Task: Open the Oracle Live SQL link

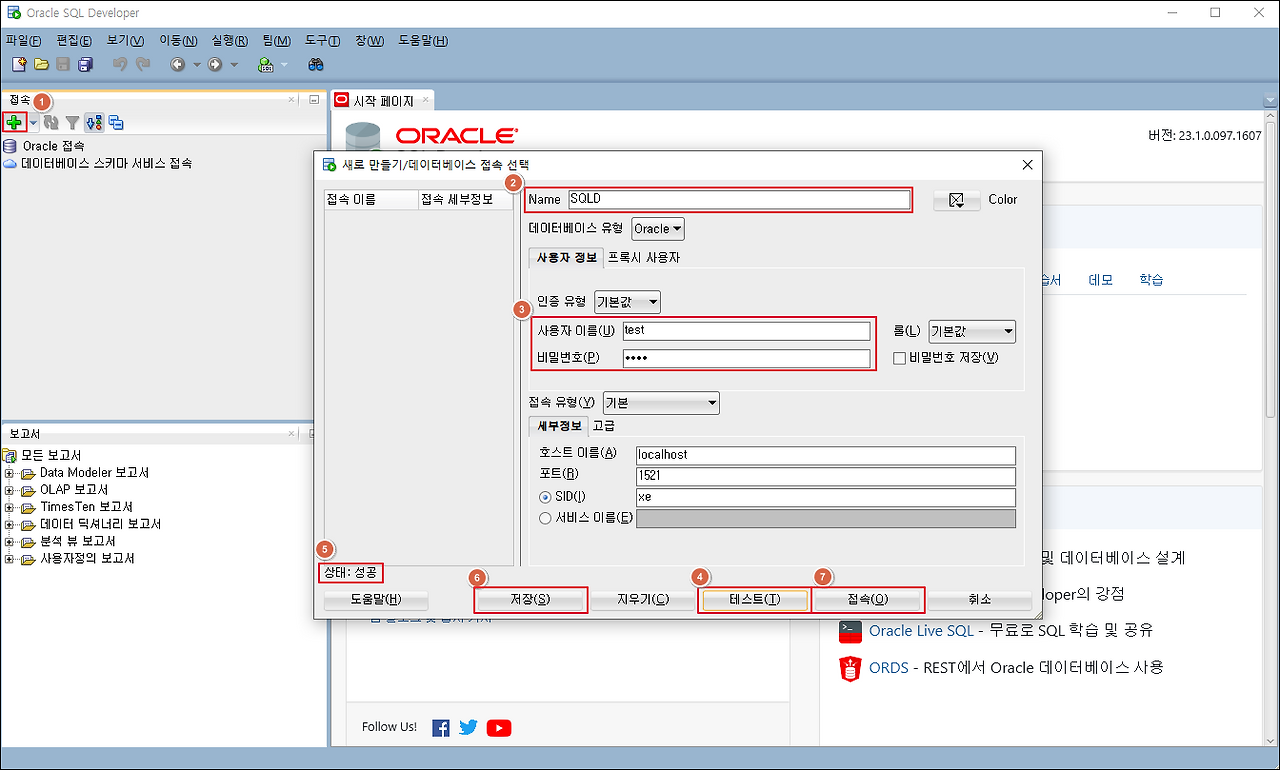Action: [921, 631]
